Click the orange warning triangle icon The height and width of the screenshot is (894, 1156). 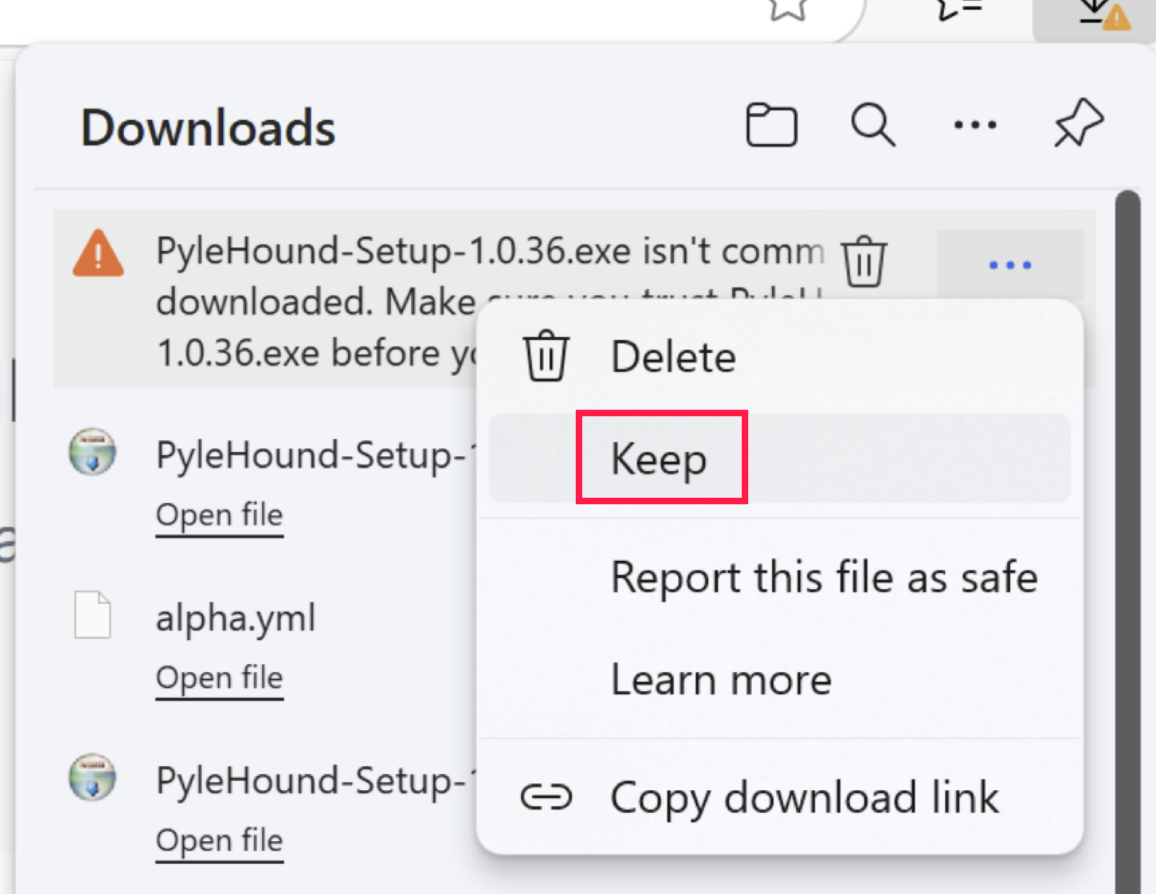click(98, 254)
